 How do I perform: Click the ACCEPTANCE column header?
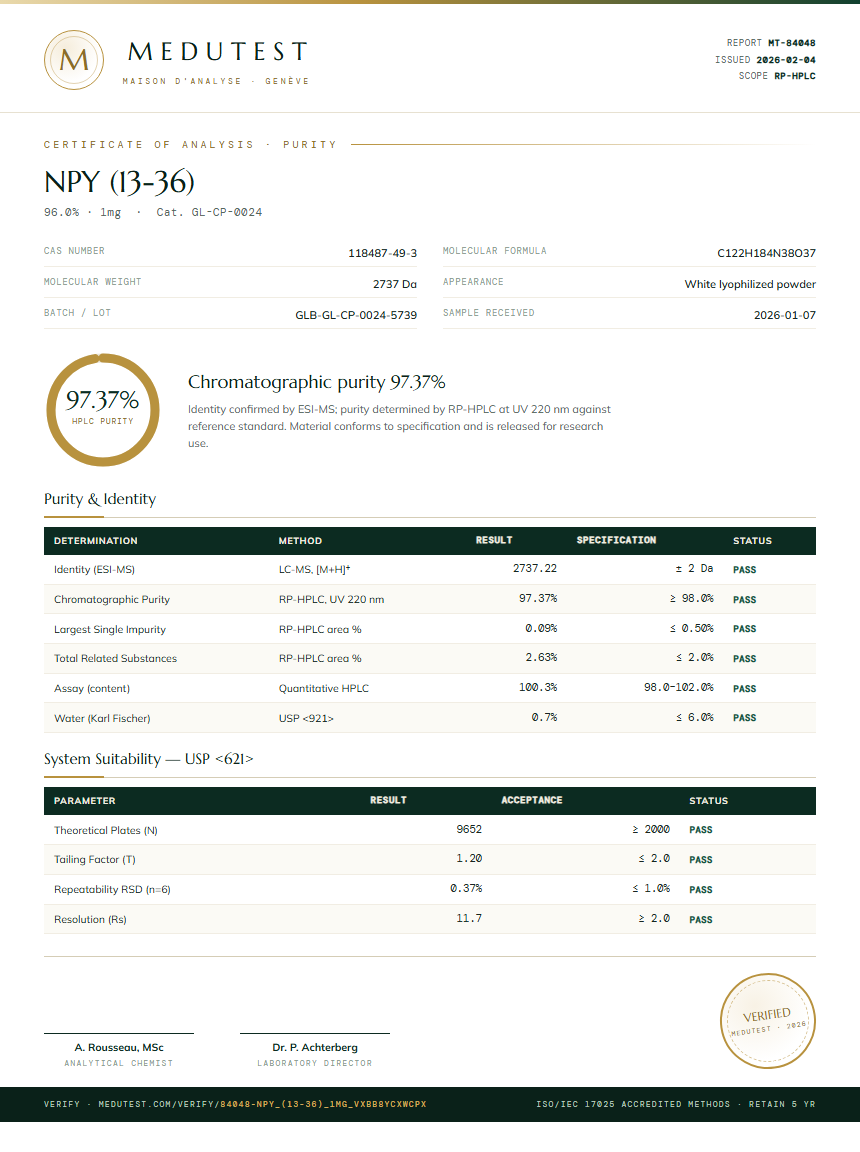click(532, 800)
